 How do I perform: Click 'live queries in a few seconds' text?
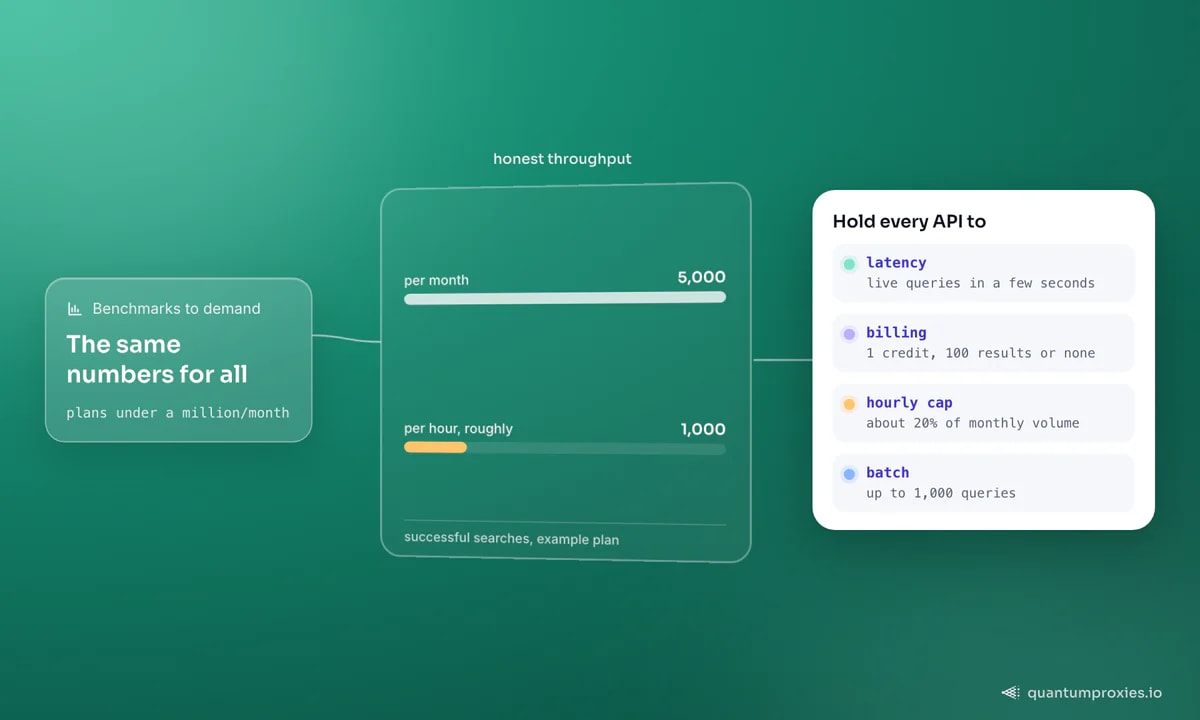980,283
